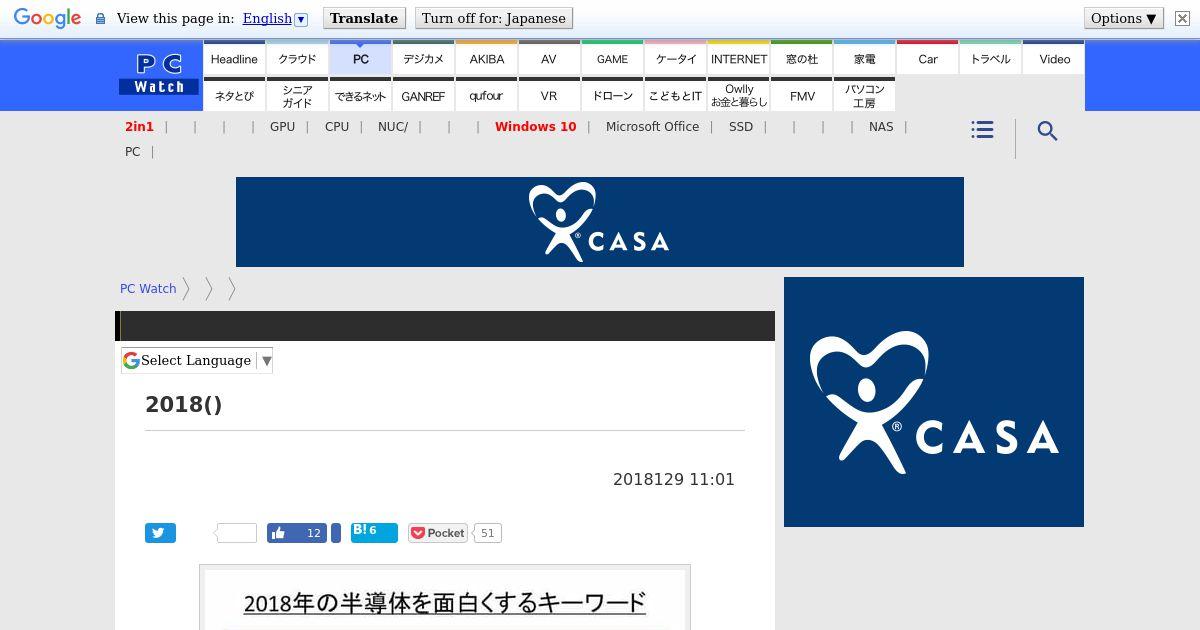Open the AV tab
1200x630 pixels.
(x=549, y=58)
